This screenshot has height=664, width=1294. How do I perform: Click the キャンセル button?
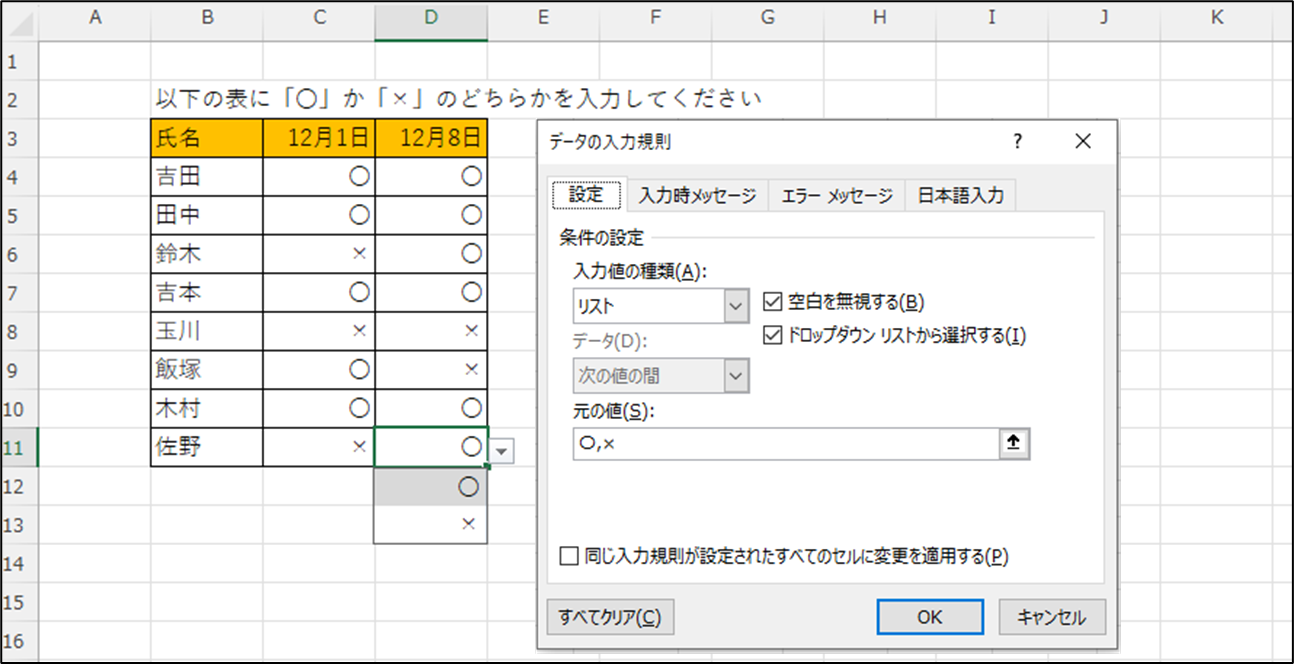(1051, 617)
